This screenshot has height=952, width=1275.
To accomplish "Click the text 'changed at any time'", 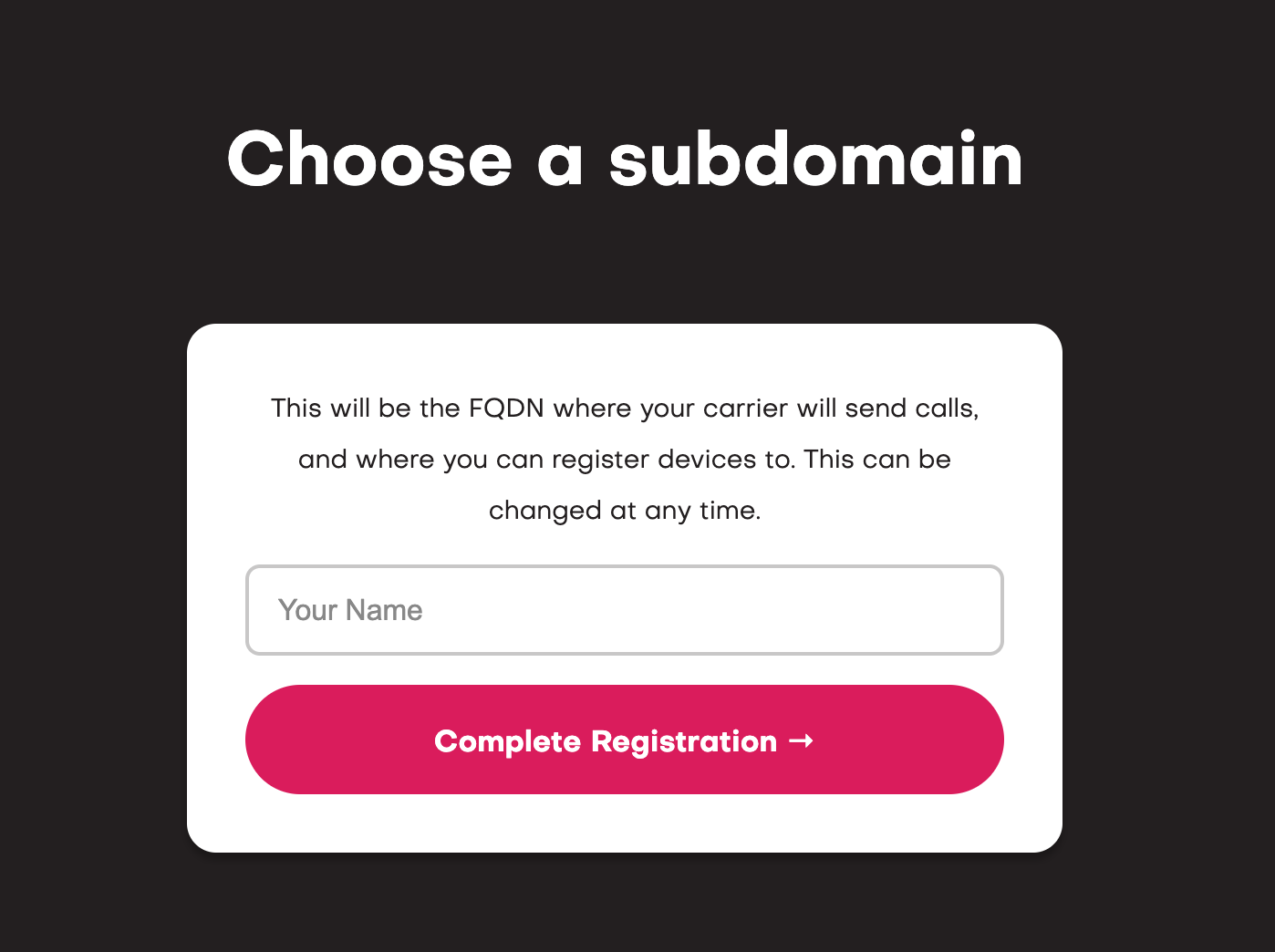I will (624, 510).
